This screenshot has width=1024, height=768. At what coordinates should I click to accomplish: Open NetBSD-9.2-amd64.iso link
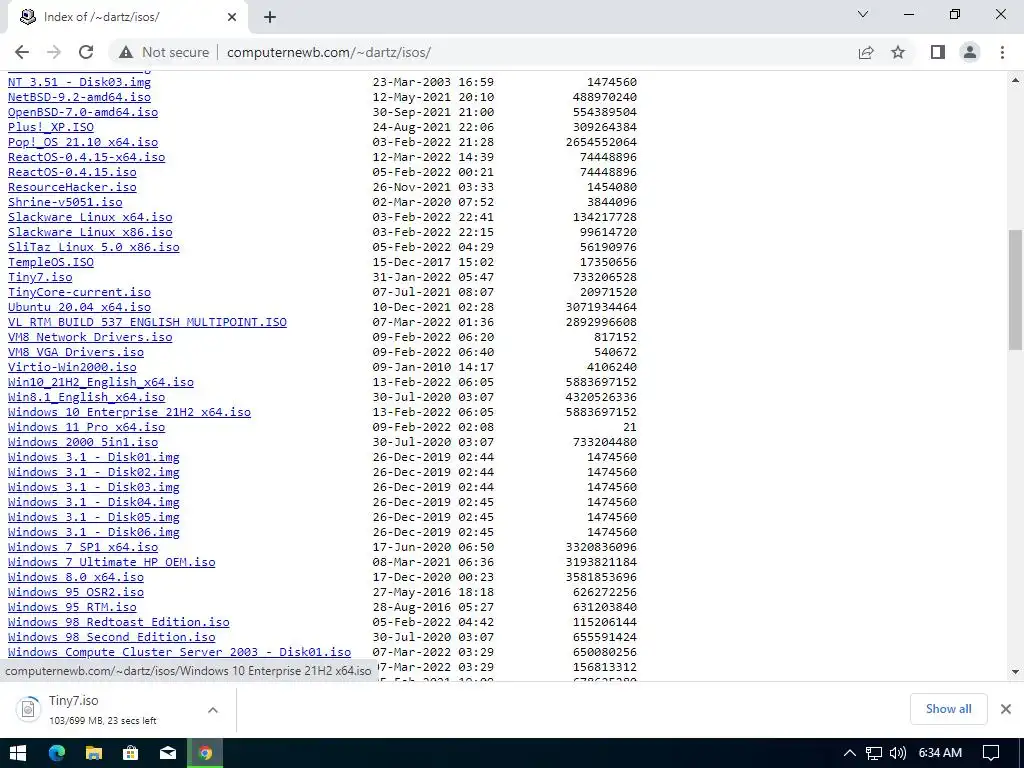click(79, 97)
